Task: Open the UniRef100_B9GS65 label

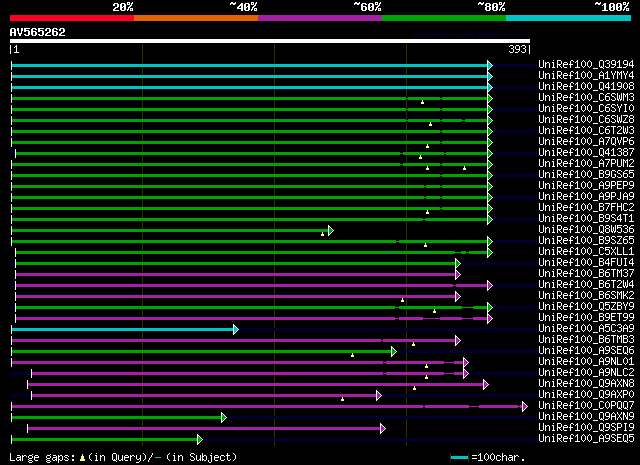Action: pyautogui.click(x=586, y=175)
